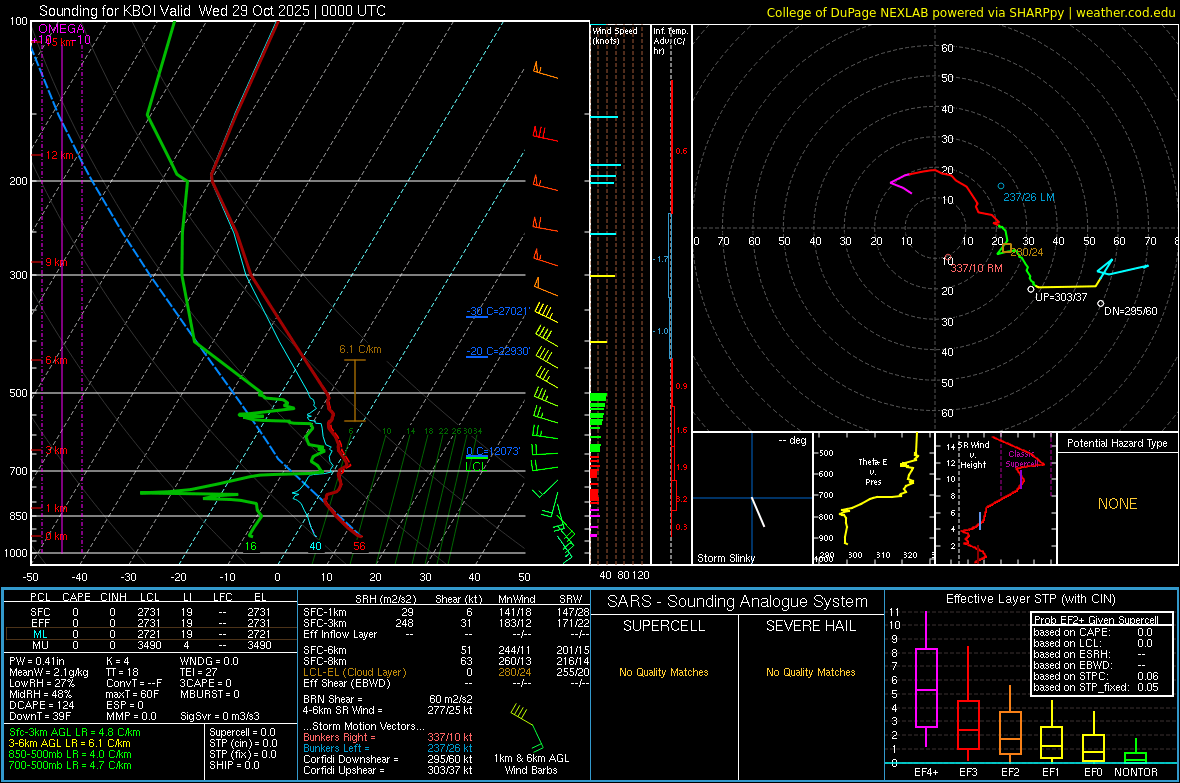
Task: Click the based on STPC: 0.06 line
Action: tap(1096, 676)
